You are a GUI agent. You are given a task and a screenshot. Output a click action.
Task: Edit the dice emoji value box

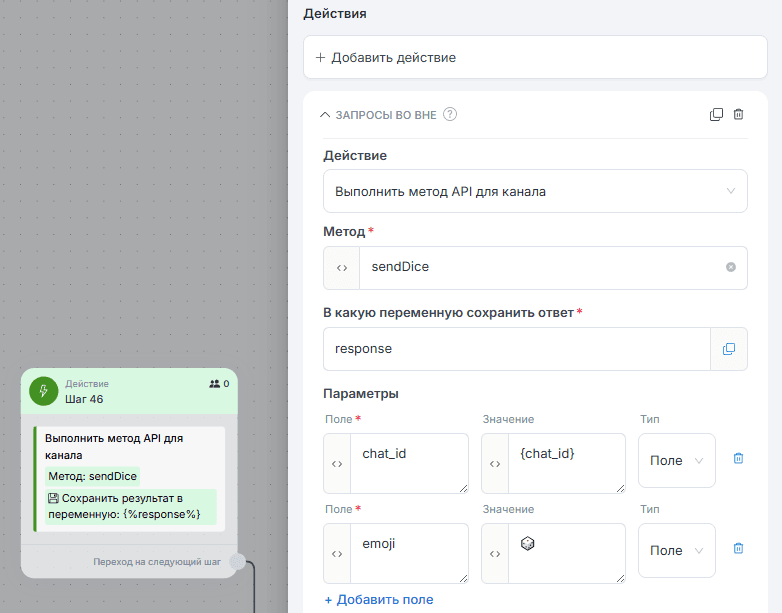pos(567,553)
